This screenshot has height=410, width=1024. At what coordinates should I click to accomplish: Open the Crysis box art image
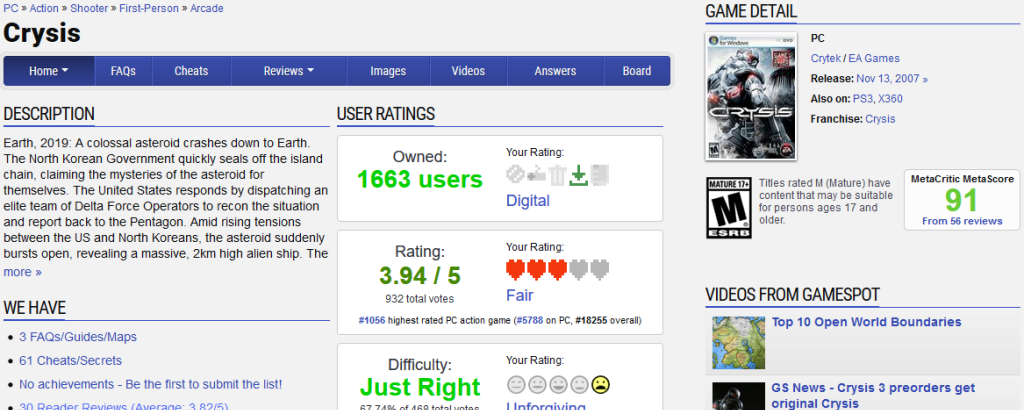coord(751,96)
